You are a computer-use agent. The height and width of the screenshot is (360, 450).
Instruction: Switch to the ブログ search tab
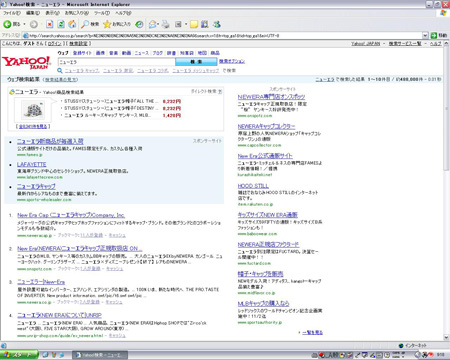tap(158, 53)
